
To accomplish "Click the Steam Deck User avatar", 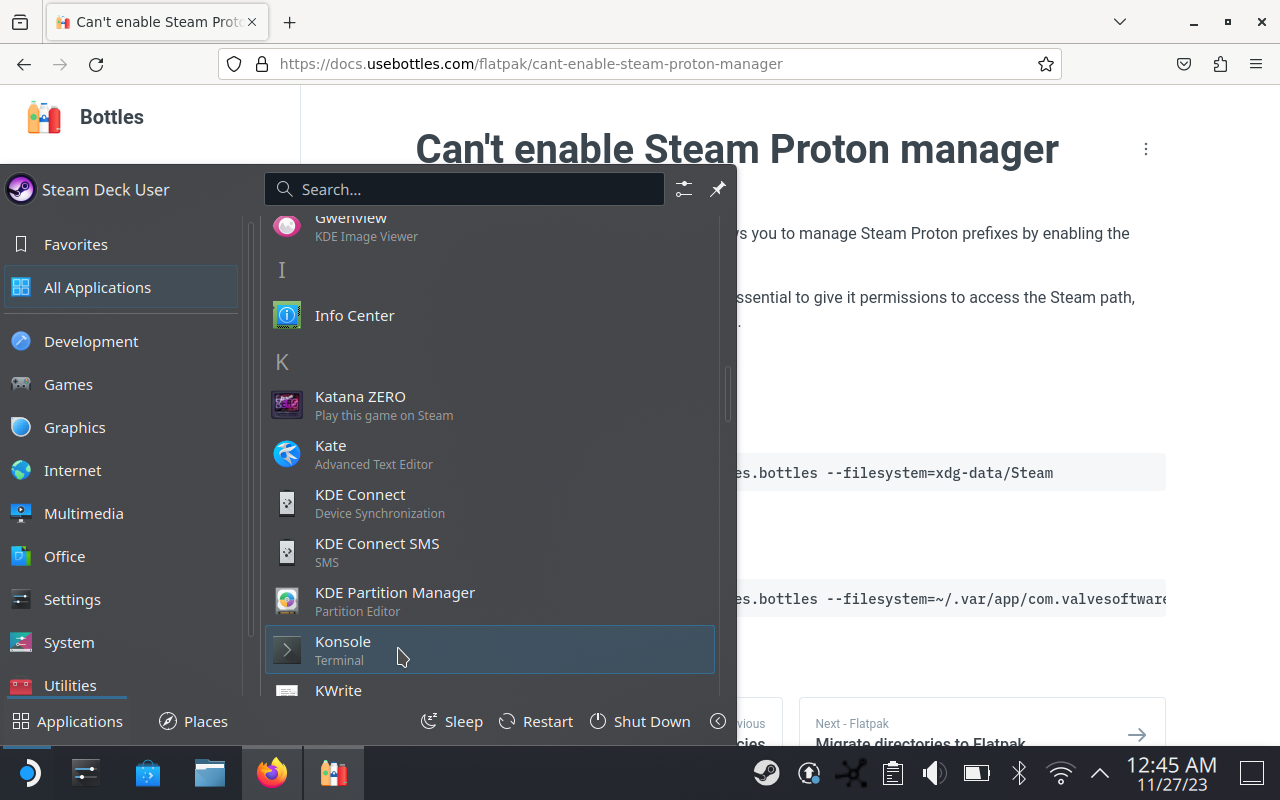I will click(21, 189).
